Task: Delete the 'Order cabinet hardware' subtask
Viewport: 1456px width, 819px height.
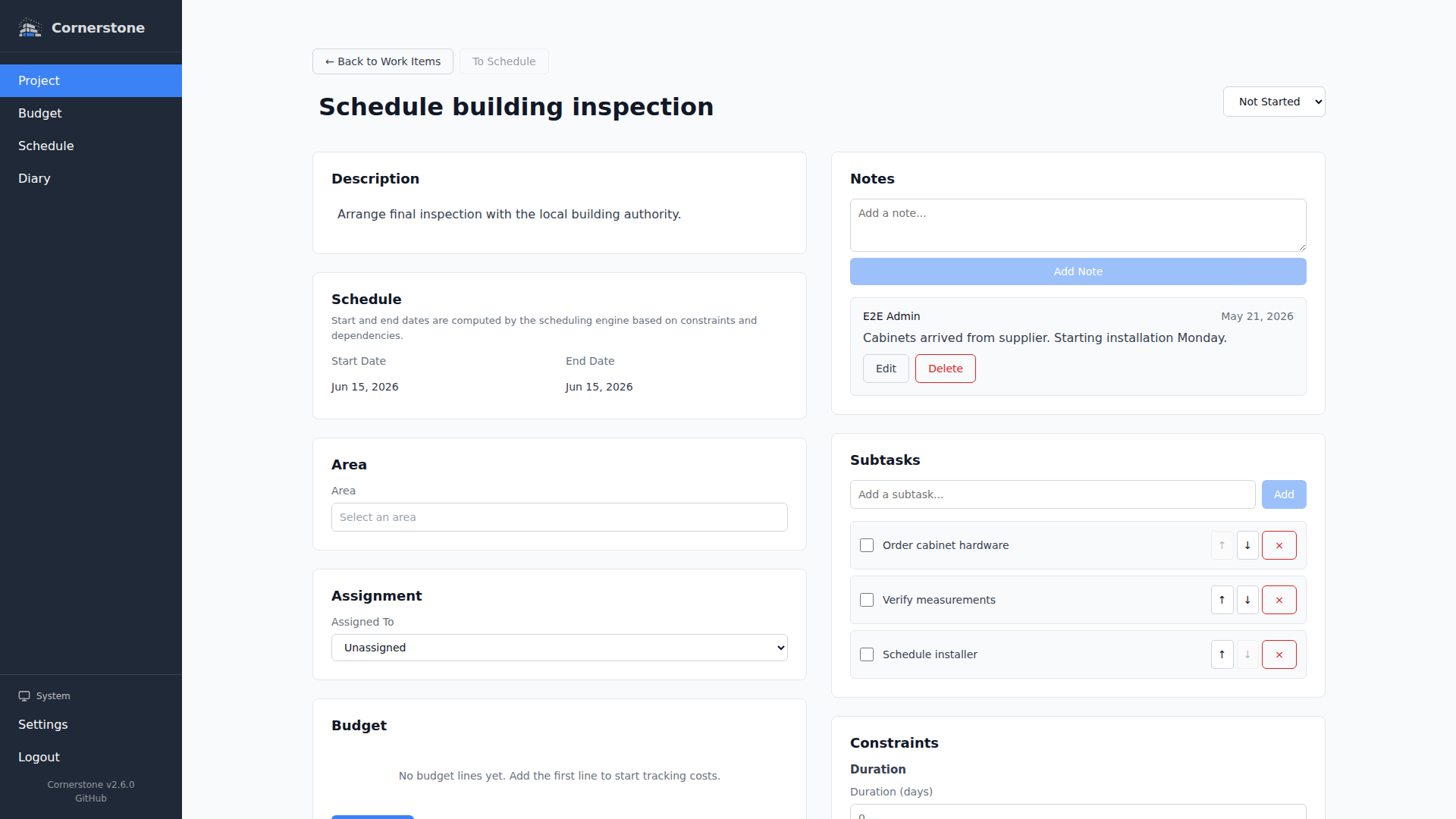Action: 1279,545
